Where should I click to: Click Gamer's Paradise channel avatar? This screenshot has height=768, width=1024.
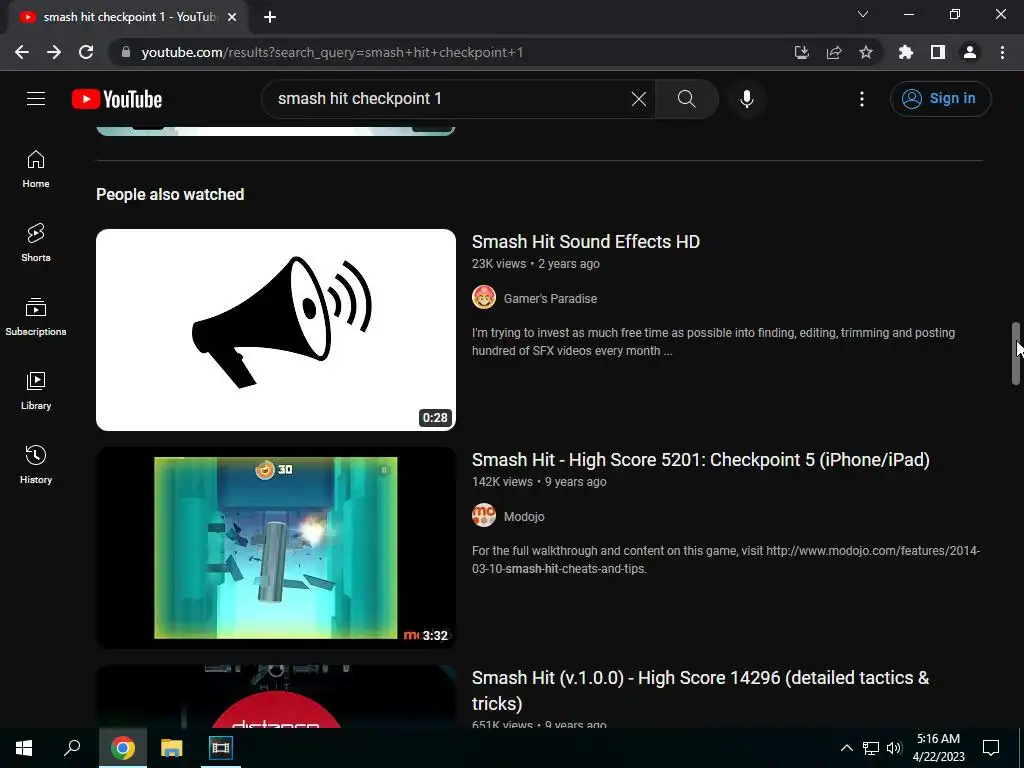[484, 298]
